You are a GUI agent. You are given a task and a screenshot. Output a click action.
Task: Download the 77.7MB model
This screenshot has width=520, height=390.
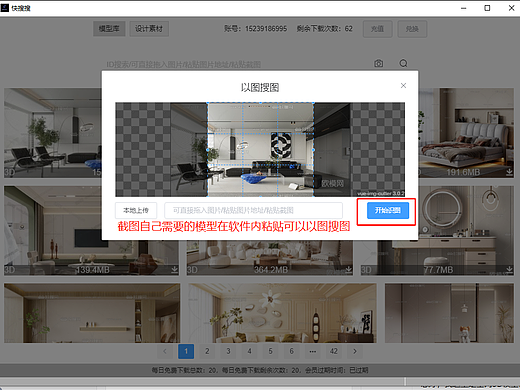coord(509,269)
